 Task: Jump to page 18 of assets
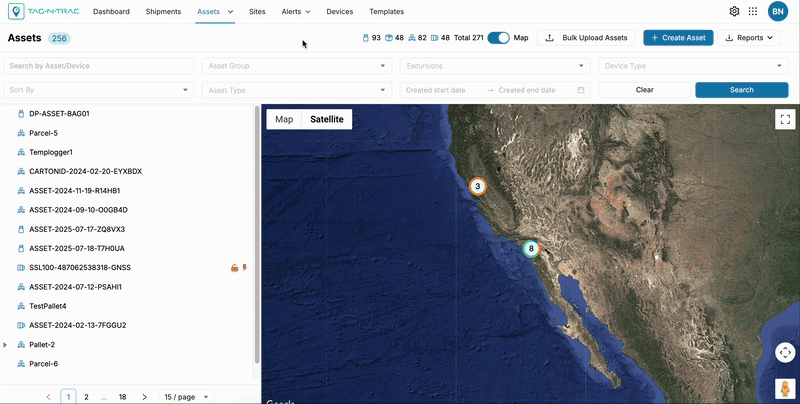(122, 397)
